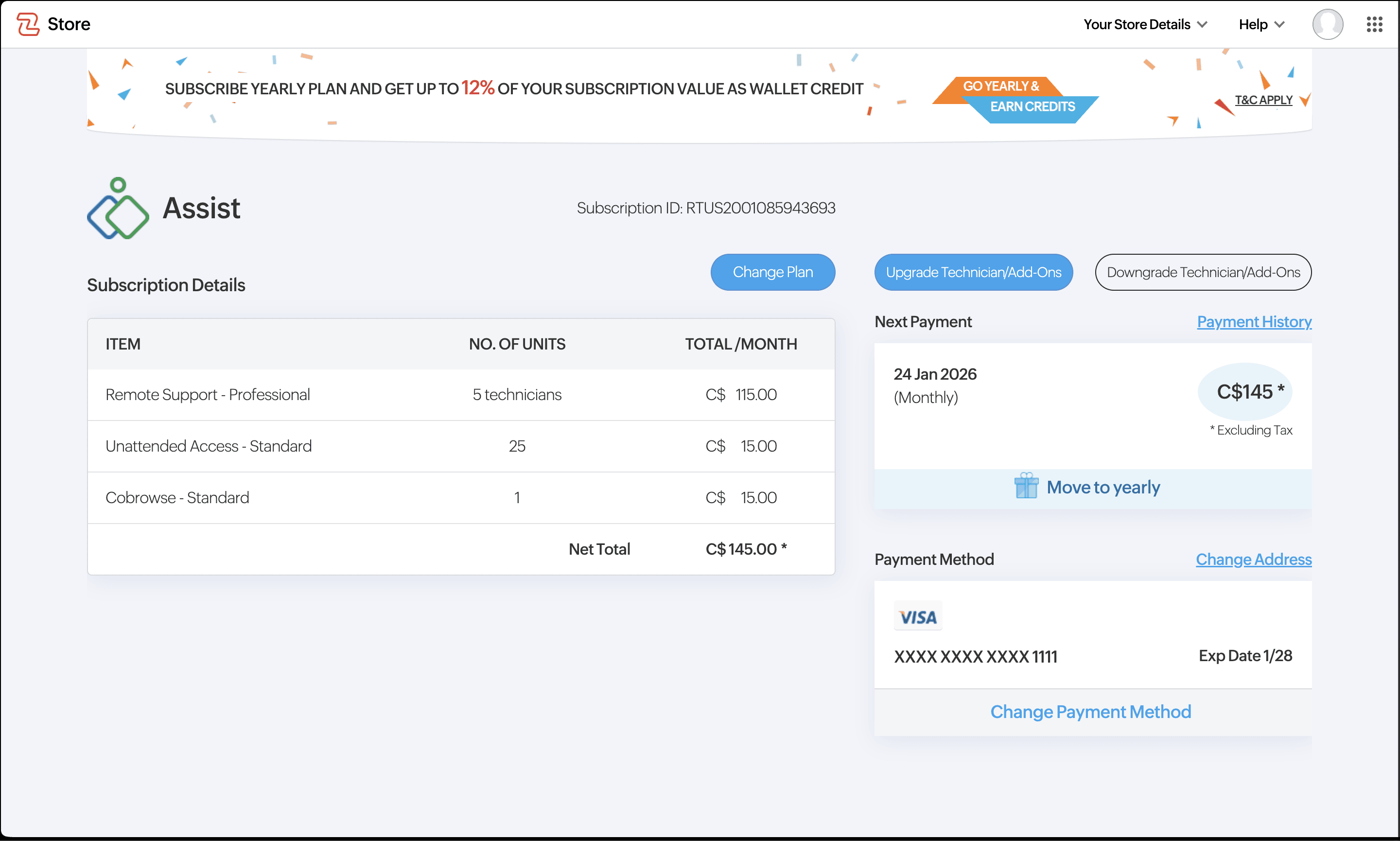
Task: Open the Payment History link
Action: pos(1254,322)
